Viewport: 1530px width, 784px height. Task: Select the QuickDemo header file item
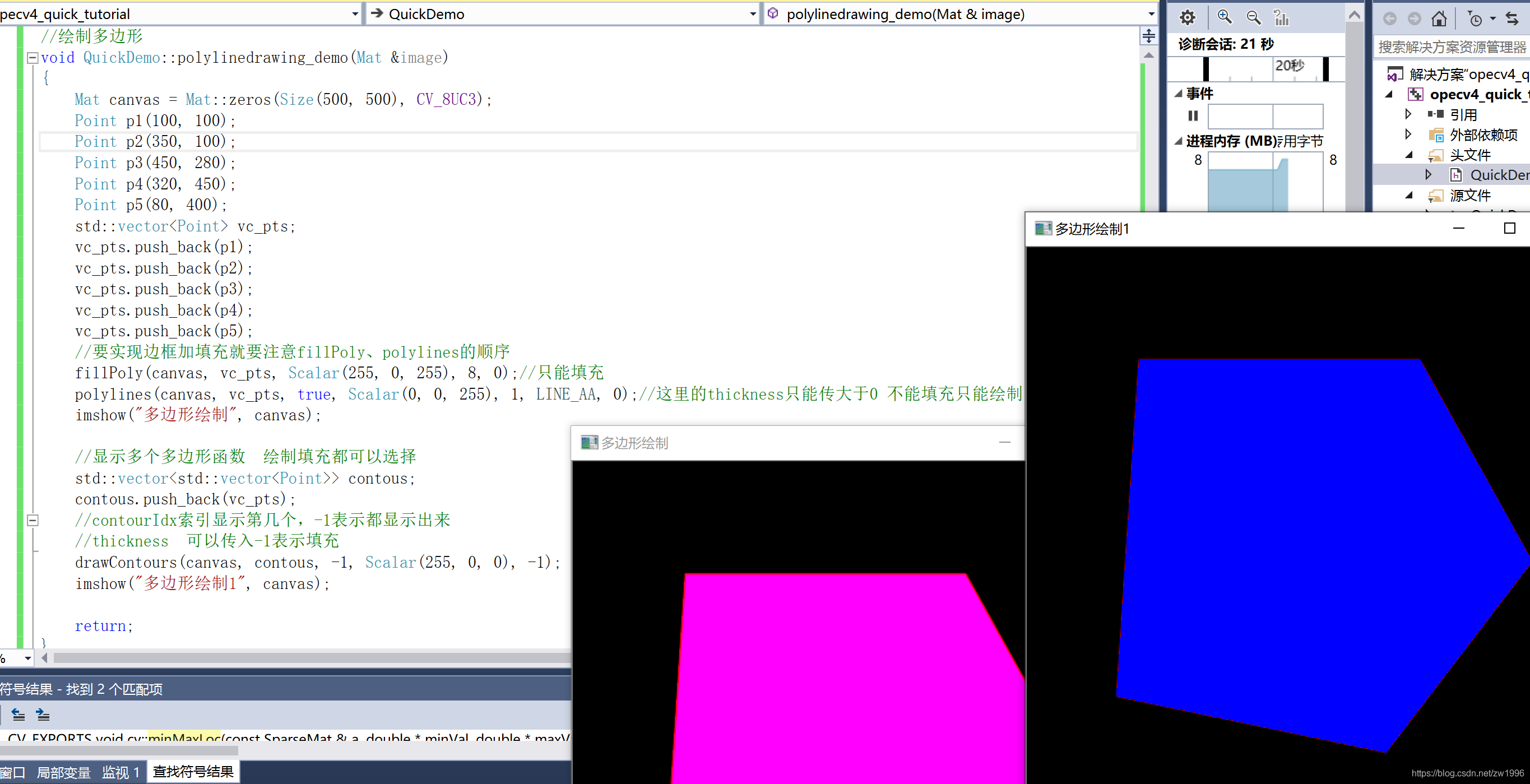point(1498,175)
